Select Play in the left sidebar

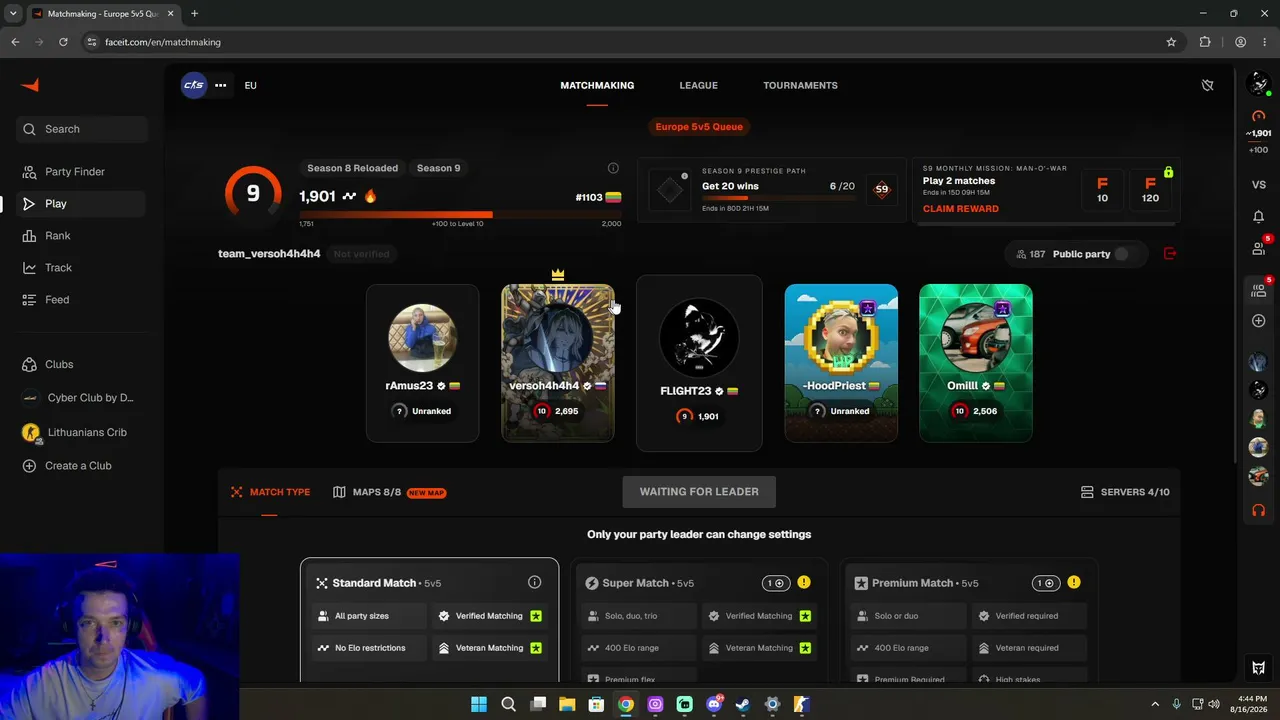click(x=82, y=204)
